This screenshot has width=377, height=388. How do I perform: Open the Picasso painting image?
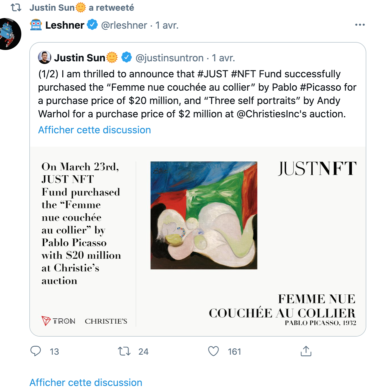tap(204, 215)
